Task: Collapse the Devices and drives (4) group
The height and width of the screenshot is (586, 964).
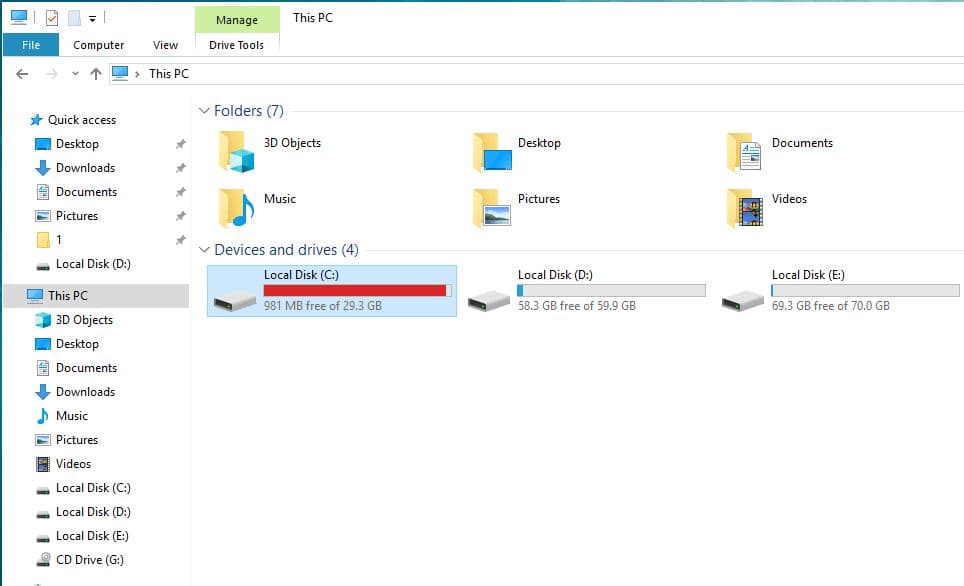Action: point(204,250)
